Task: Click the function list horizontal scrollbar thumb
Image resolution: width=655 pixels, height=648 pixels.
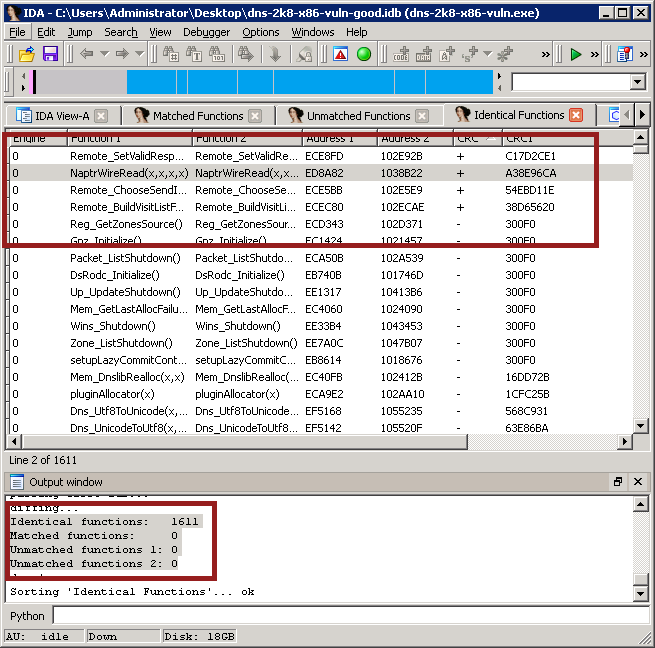Action: [x=245, y=442]
